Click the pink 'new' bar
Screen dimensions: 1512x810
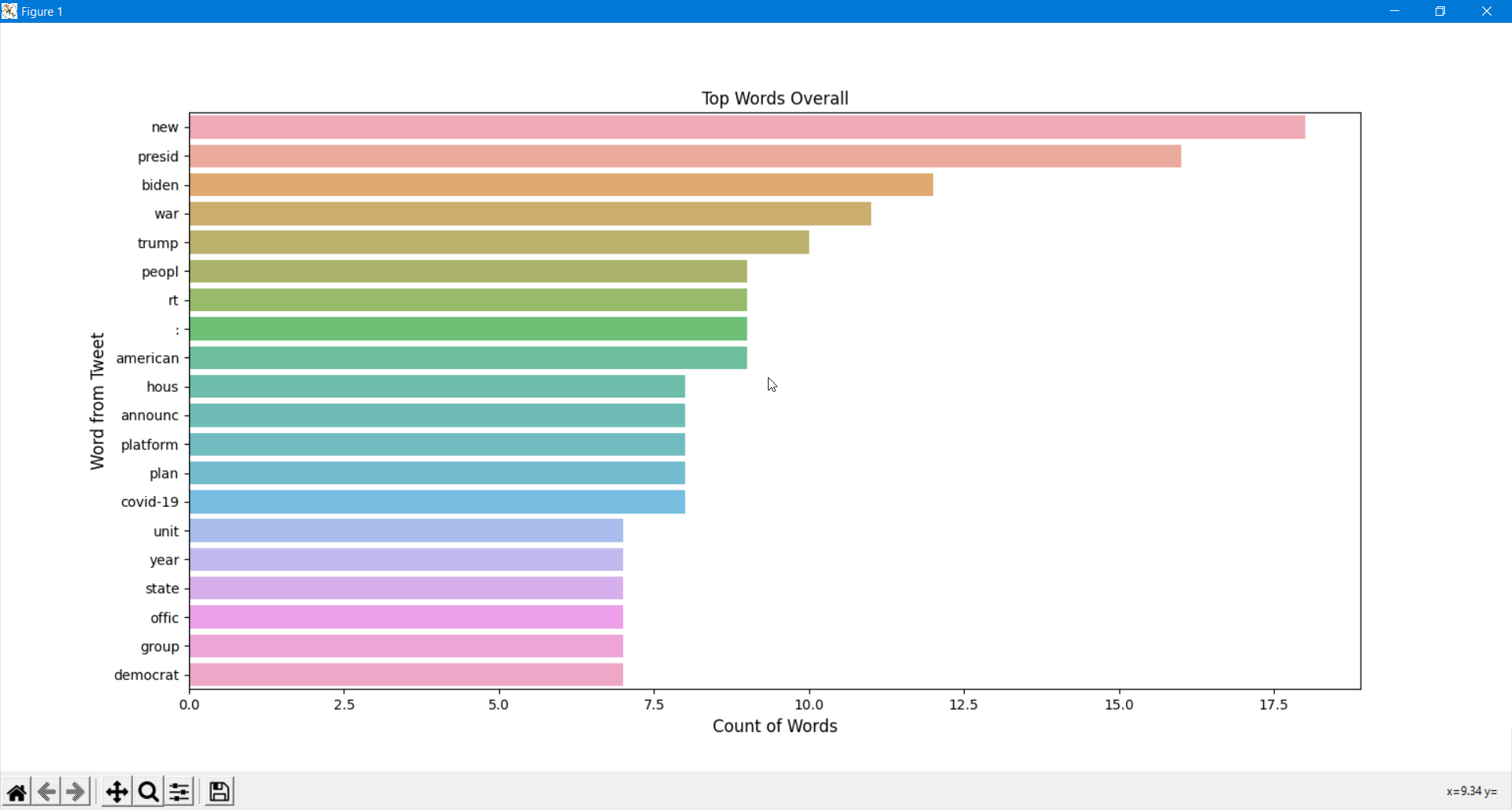[747, 127]
